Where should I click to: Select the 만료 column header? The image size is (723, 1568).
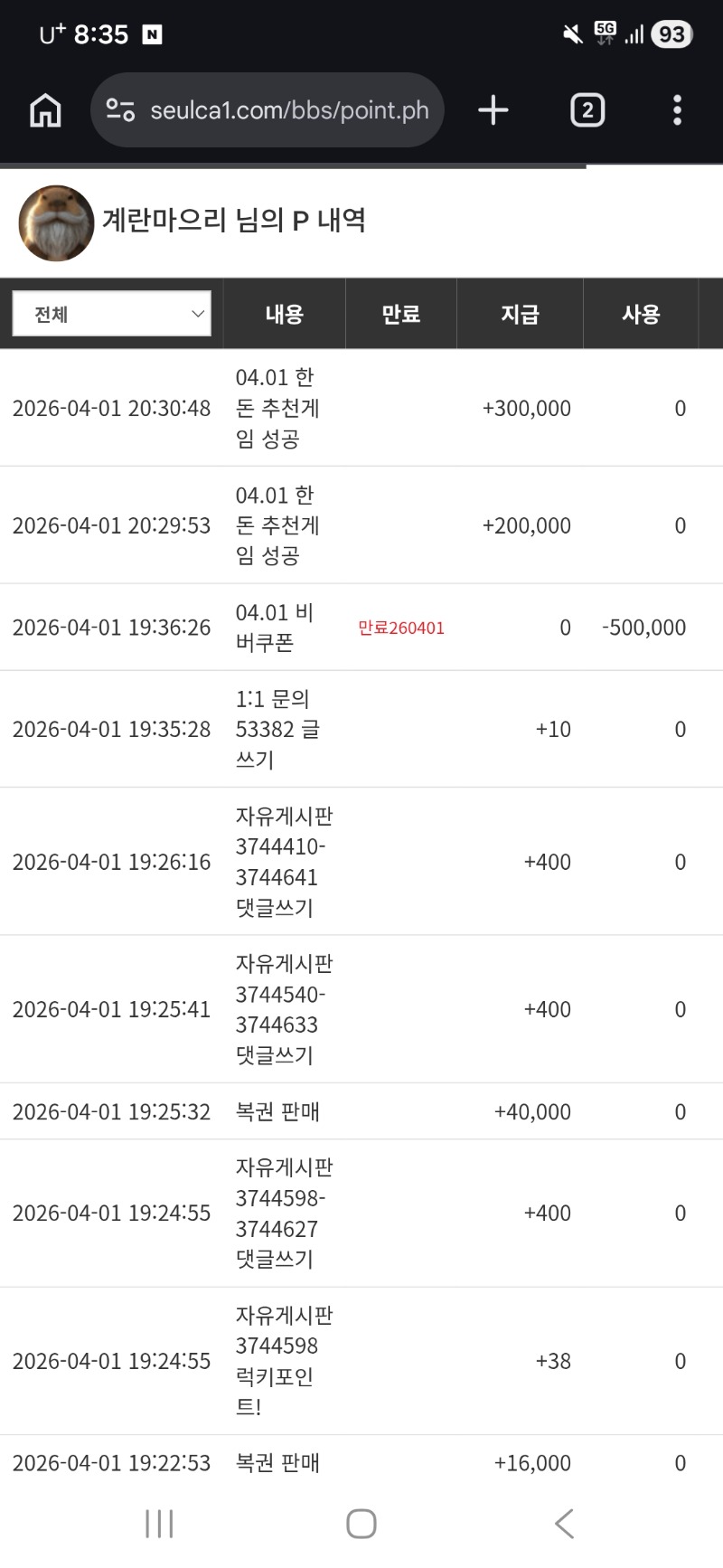point(400,314)
